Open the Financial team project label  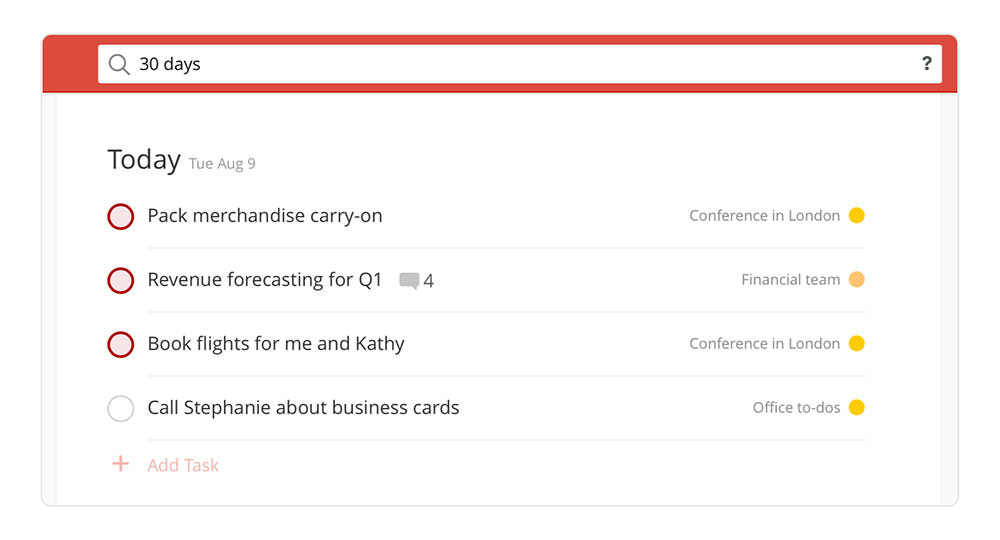[790, 279]
